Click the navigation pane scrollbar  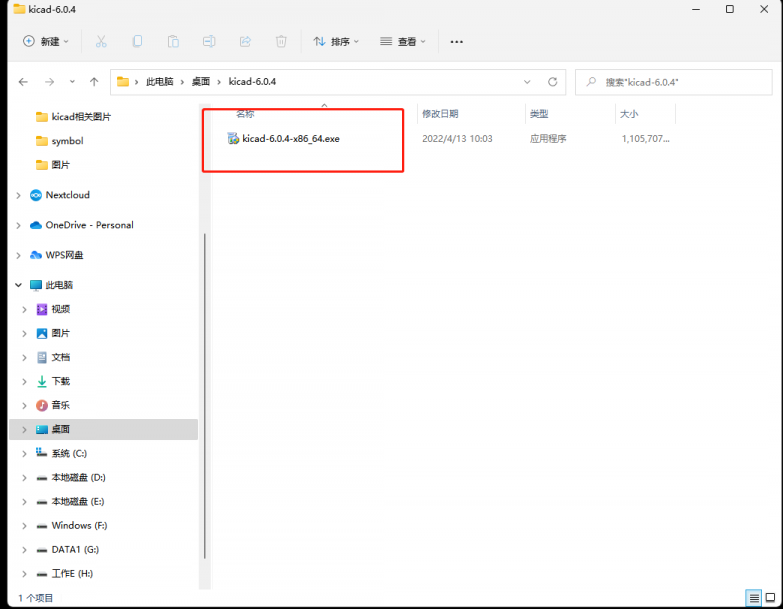(x=205, y=396)
